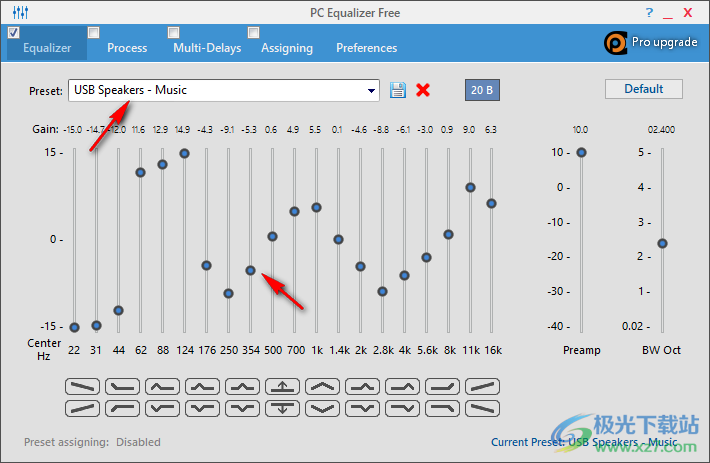
Task: Save the current preset with the floppy disk icon
Action: pyautogui.click(x=398, y=90)
